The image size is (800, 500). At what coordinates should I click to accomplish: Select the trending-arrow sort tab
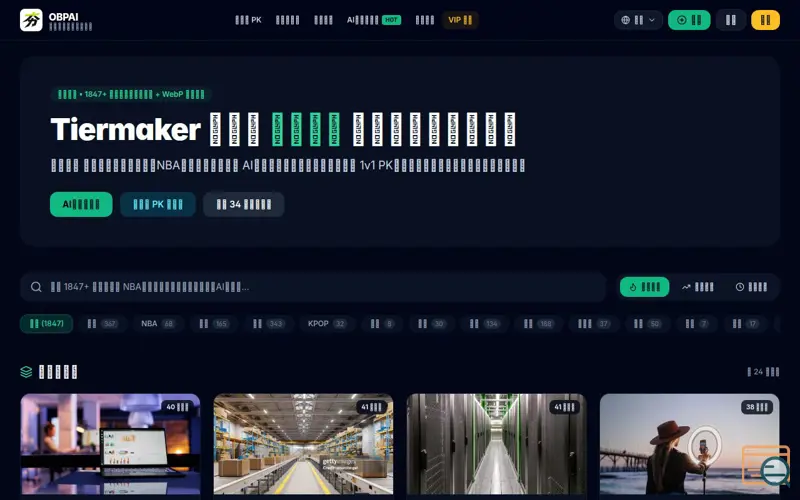click(x=697, y=287)
